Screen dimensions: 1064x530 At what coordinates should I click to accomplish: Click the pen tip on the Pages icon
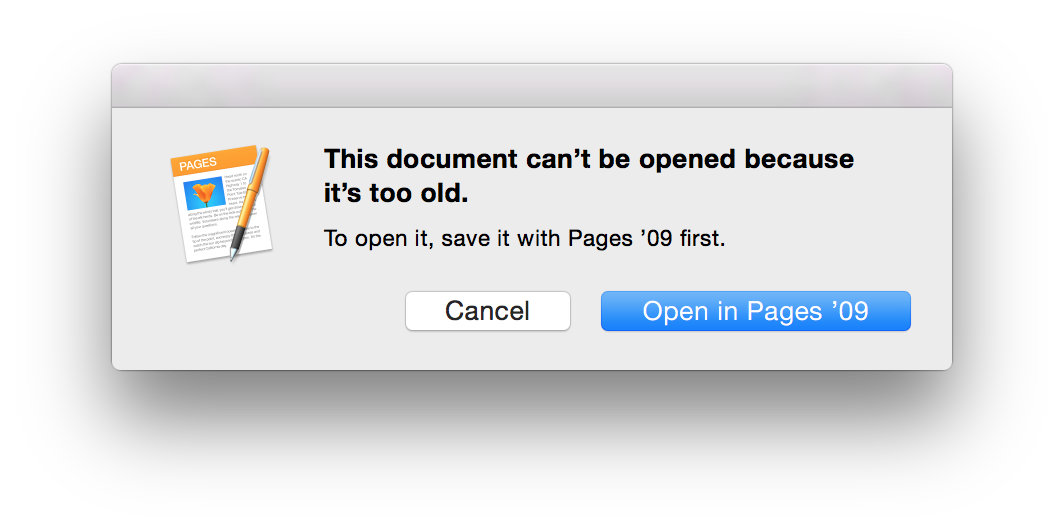pos(233,255)
